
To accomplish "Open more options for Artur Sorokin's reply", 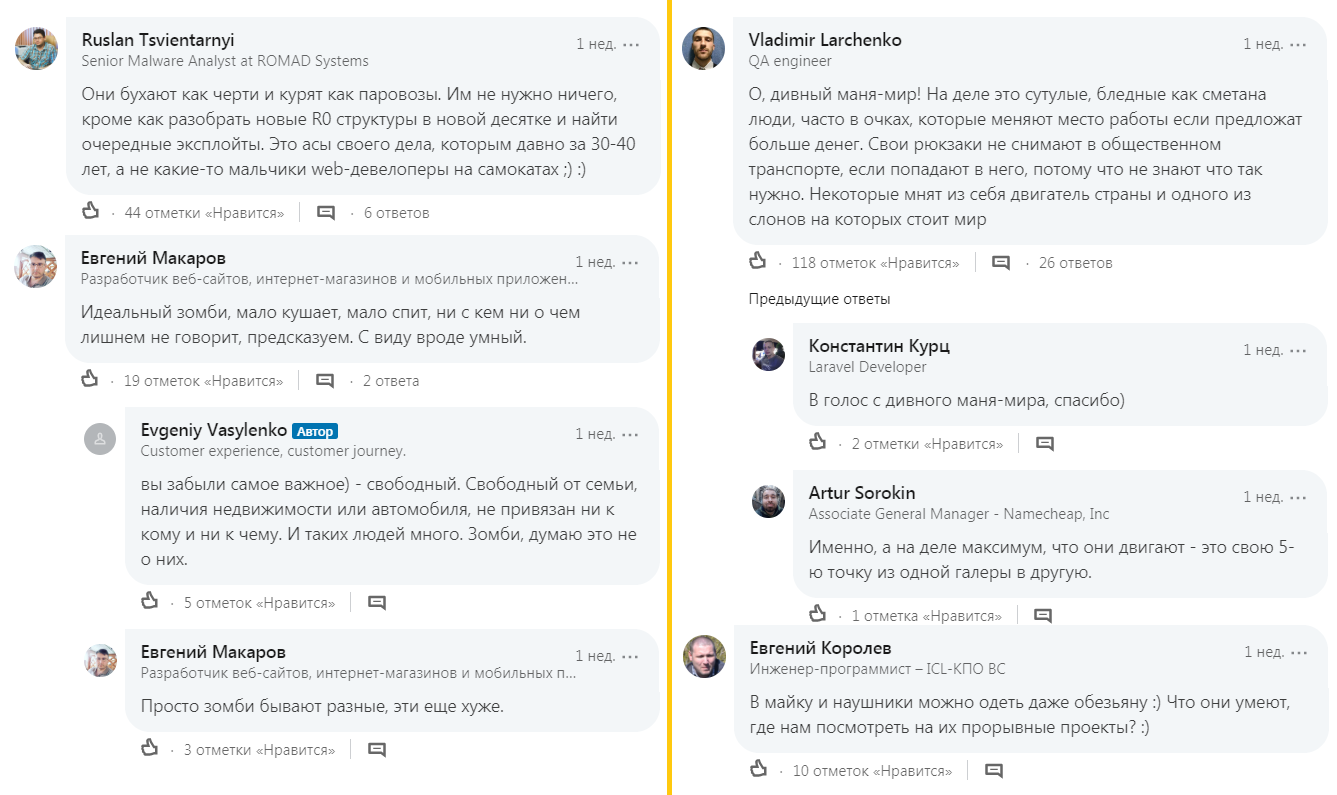I will 1297,498.
